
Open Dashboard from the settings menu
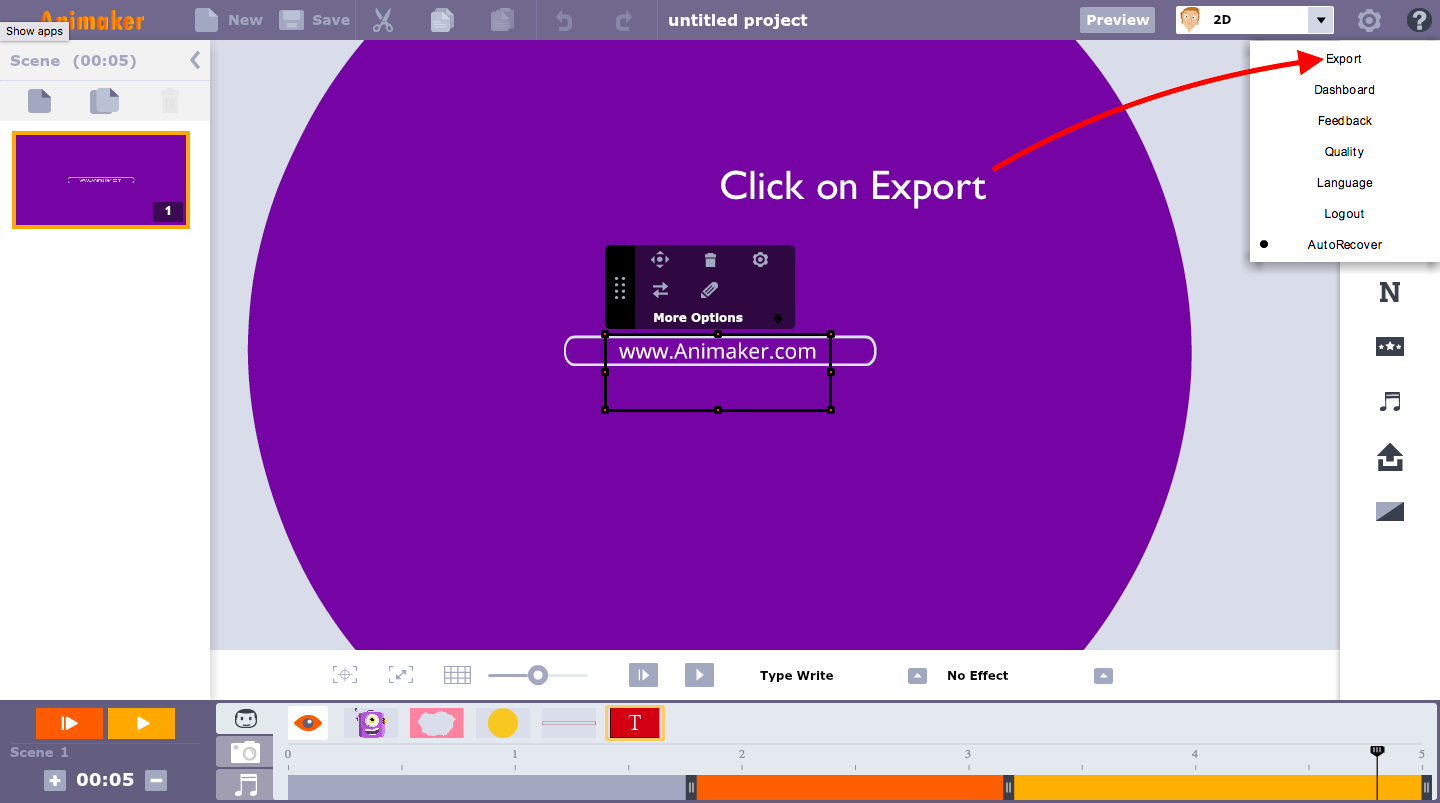coord(1344,90)
